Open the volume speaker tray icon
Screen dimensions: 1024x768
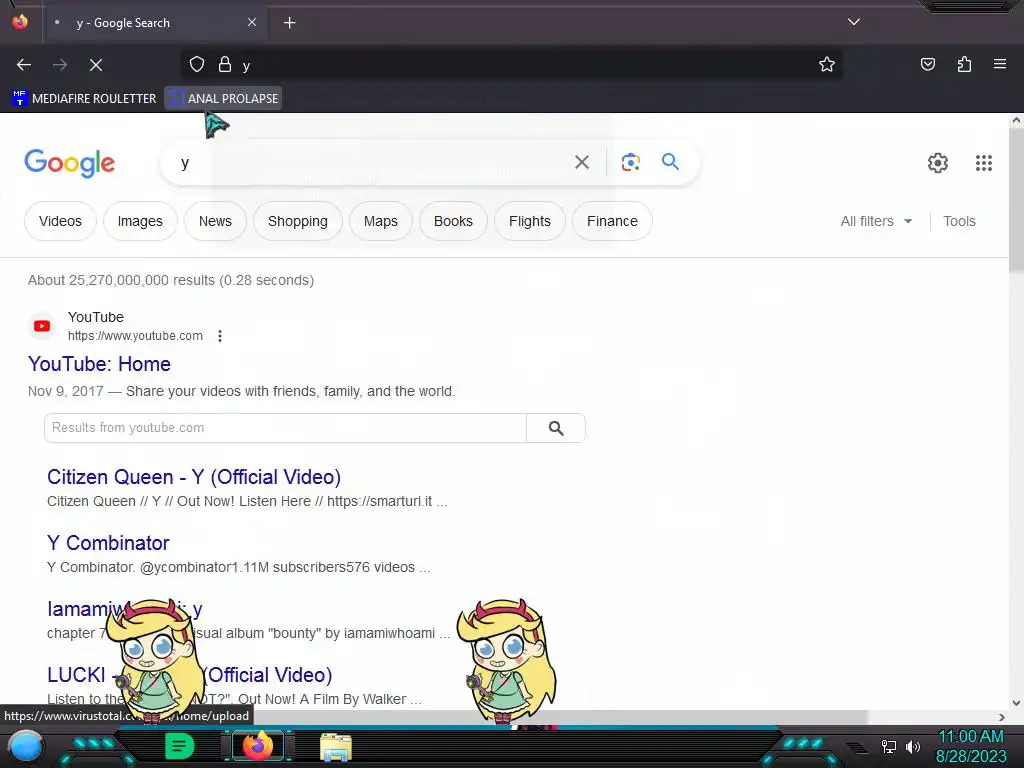913,746
